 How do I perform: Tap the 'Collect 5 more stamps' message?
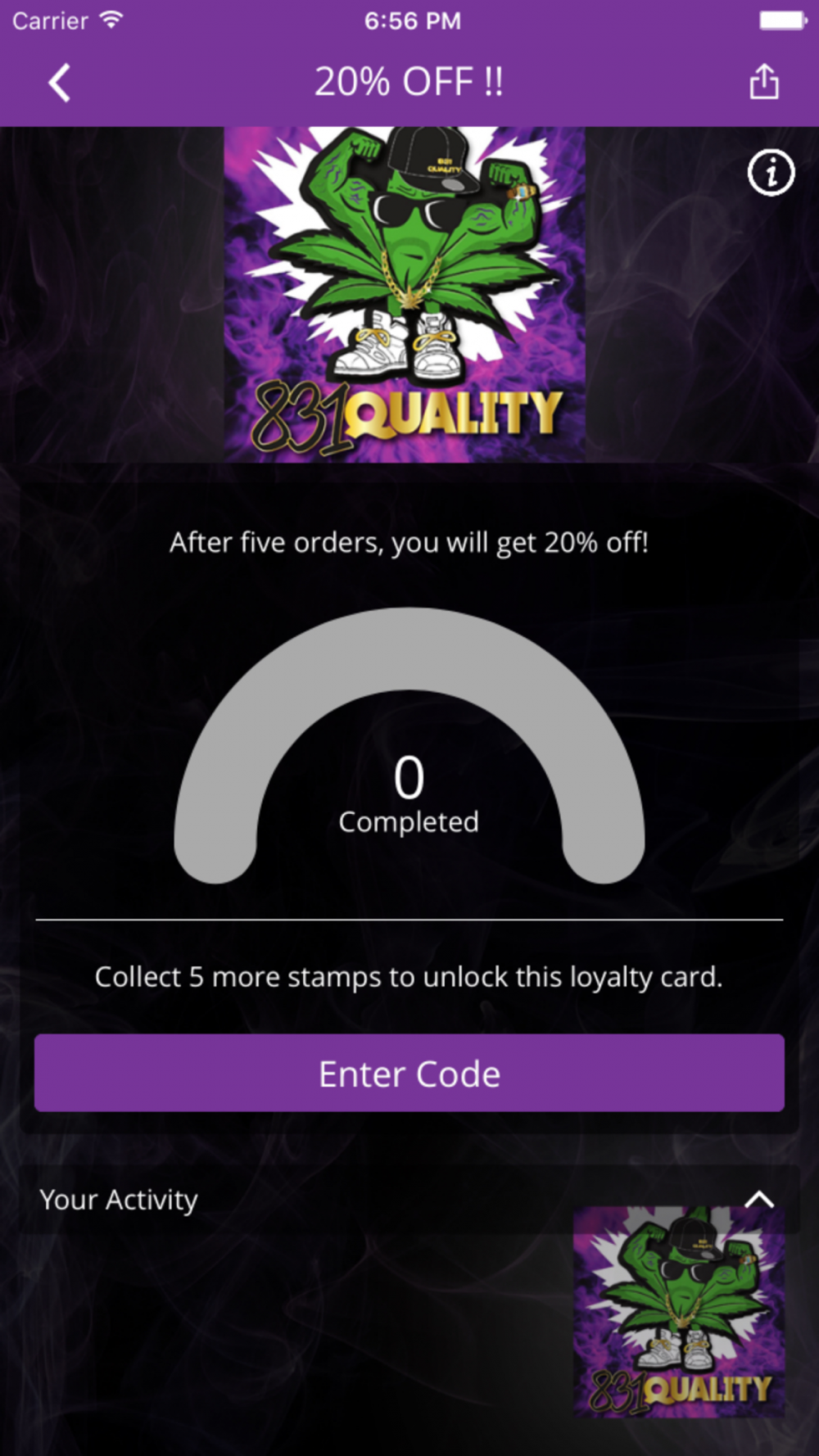coord(409,977)
